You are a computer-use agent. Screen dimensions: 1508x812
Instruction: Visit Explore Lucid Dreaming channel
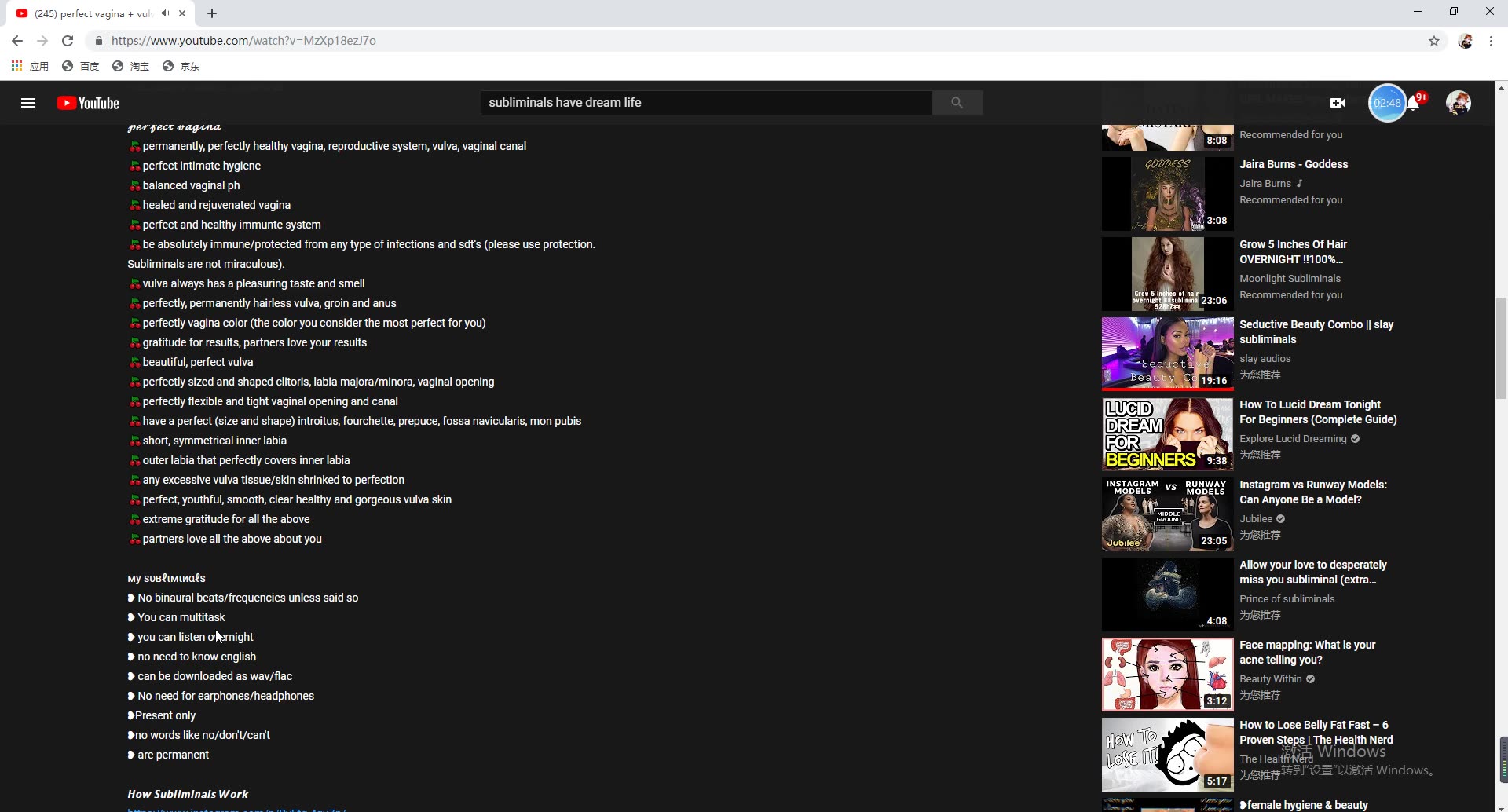(1293, 439)
